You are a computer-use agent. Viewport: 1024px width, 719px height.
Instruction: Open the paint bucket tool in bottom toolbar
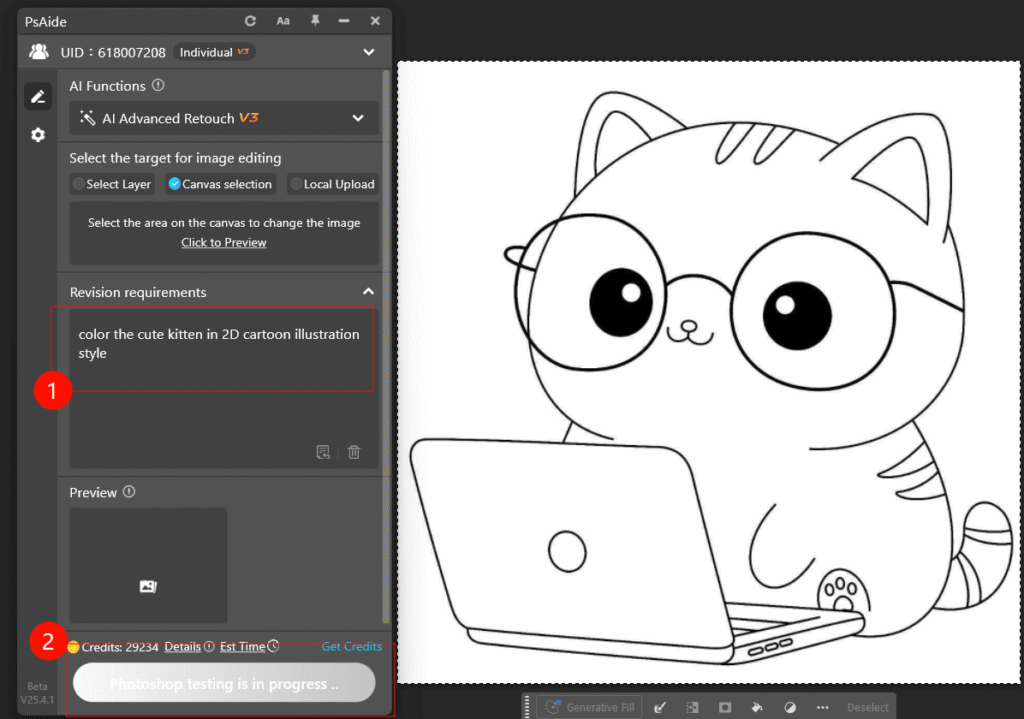[756, 707]
